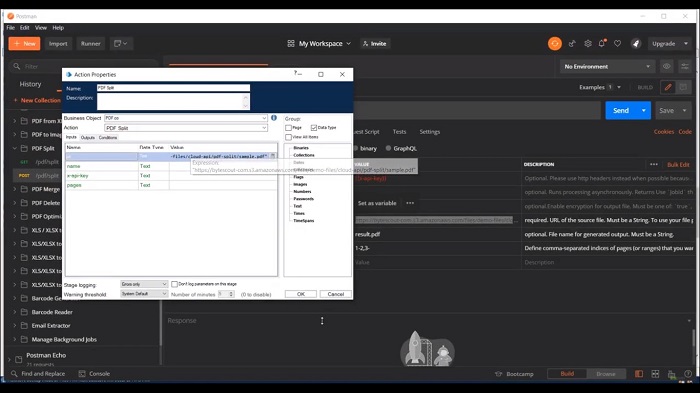Open the Action PDF Split dropdown
The width and height of the screenshot is (700, 393).
[x=186, y=128]
